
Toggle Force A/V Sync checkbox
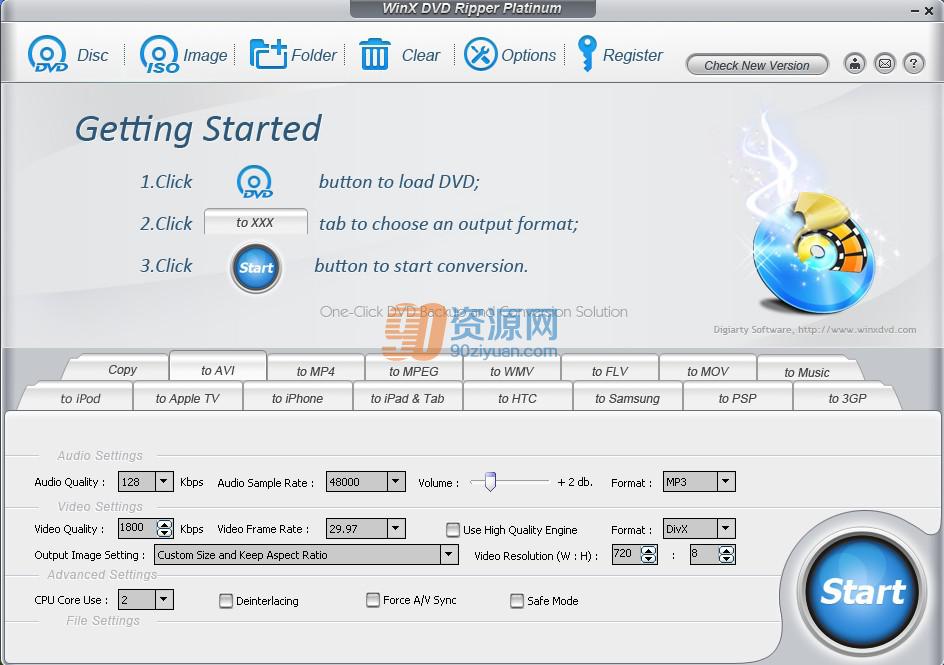(x=373, y=599)
